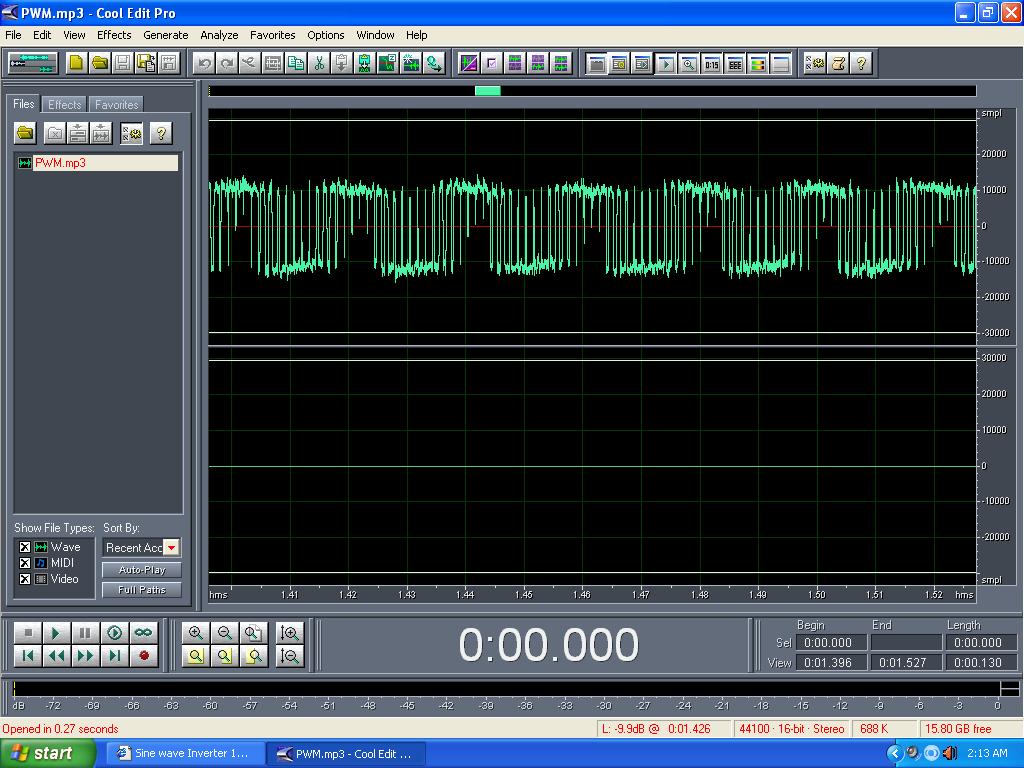Click Zoom Out Vertically button
This screenshot has height=768, width=1024.
pos(290,656)
